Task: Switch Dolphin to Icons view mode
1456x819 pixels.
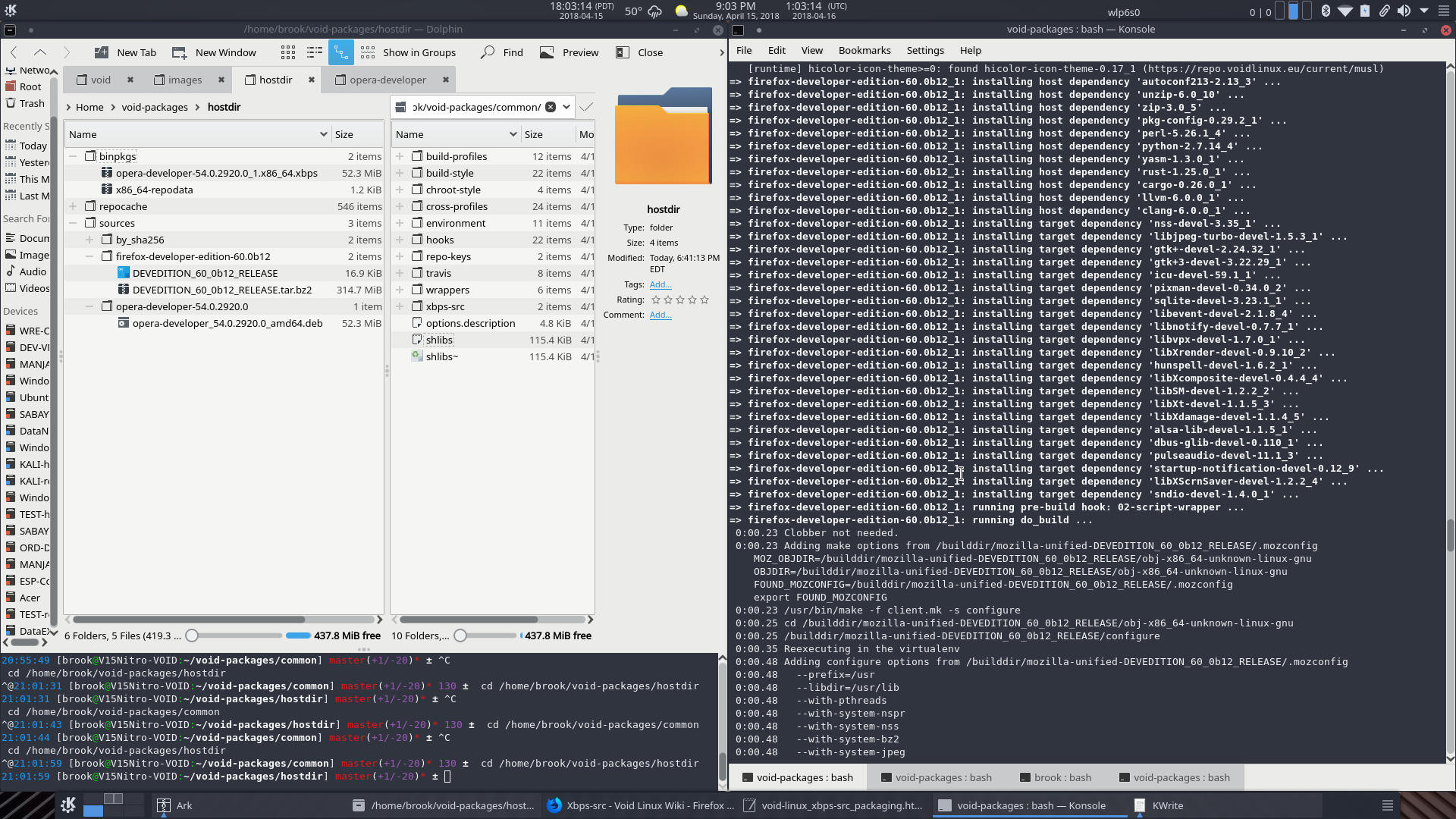Action: pyautogui.click(x=288, y=52)
